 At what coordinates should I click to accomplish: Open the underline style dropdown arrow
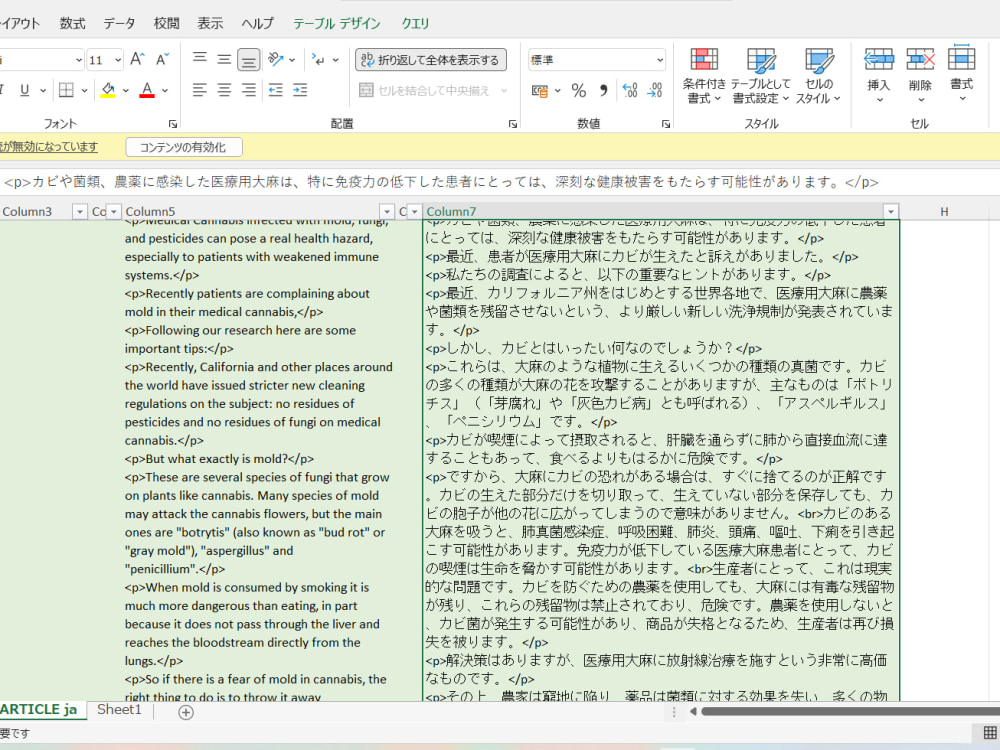(43, 91)
